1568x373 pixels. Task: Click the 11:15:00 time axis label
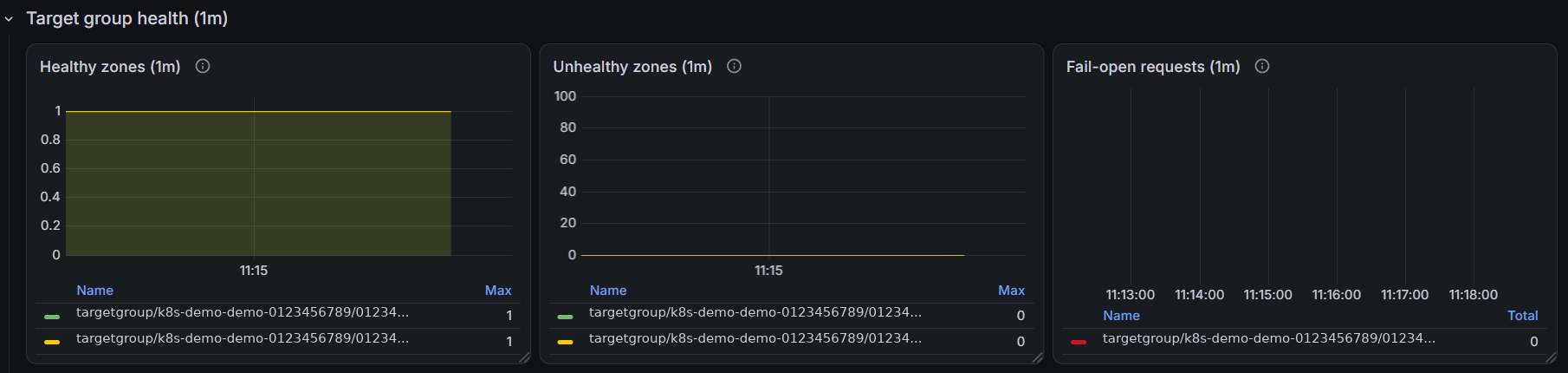[1268, 295]
